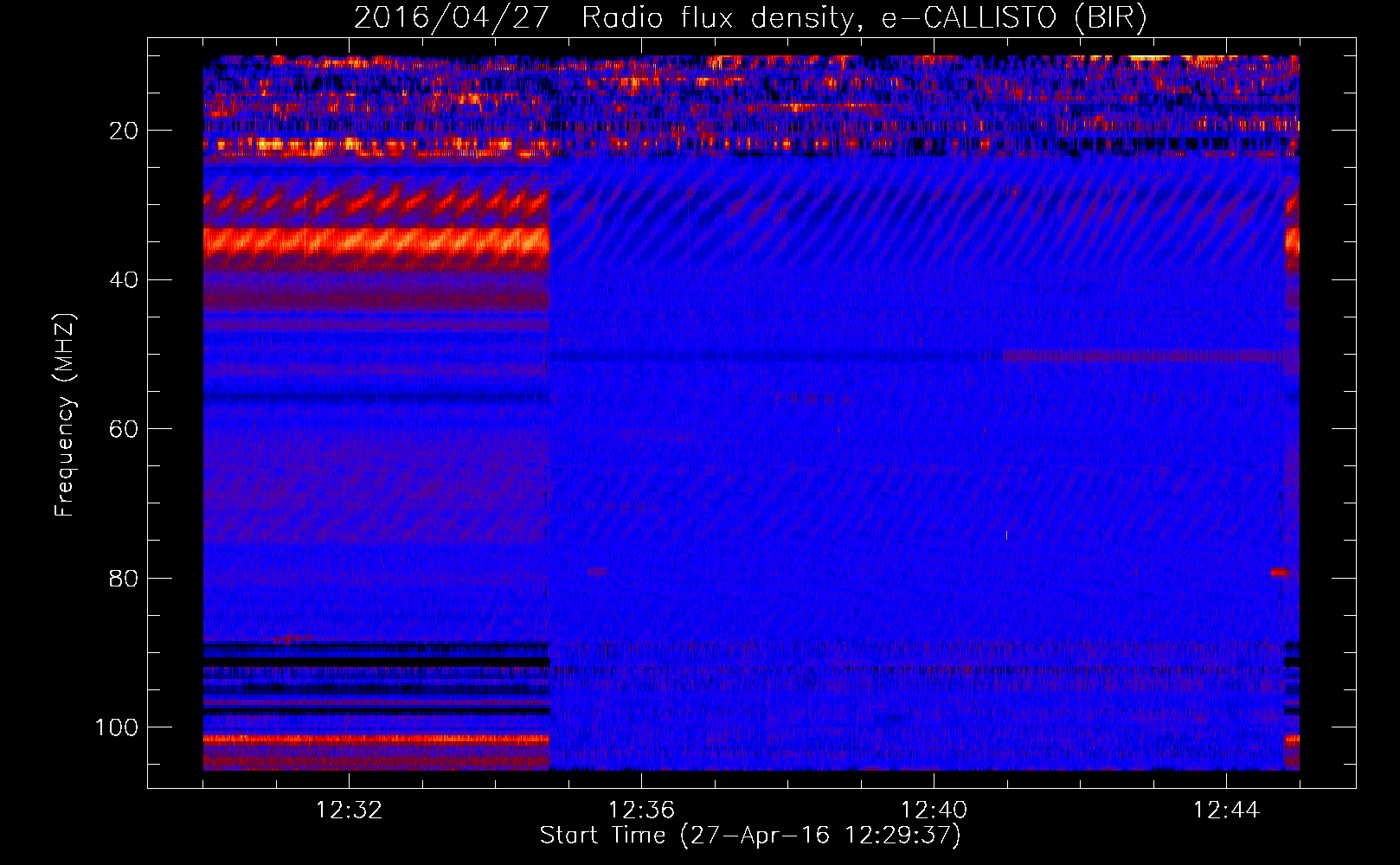Click the 20 MHz frequency tick label
The height and width of the screenshot is (865, 1400).
pos(124,131)
